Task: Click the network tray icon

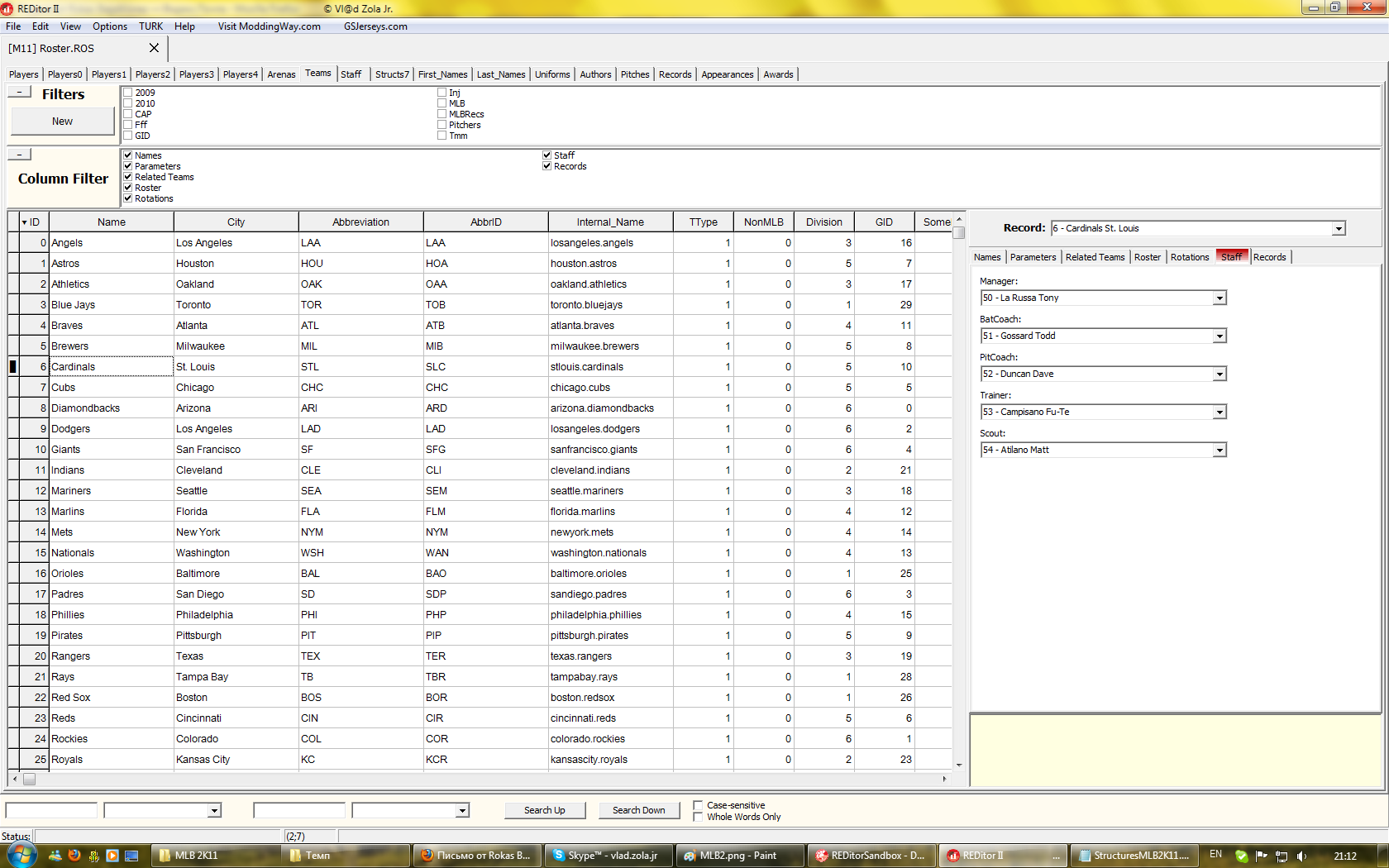Action: click(1282, 856)
